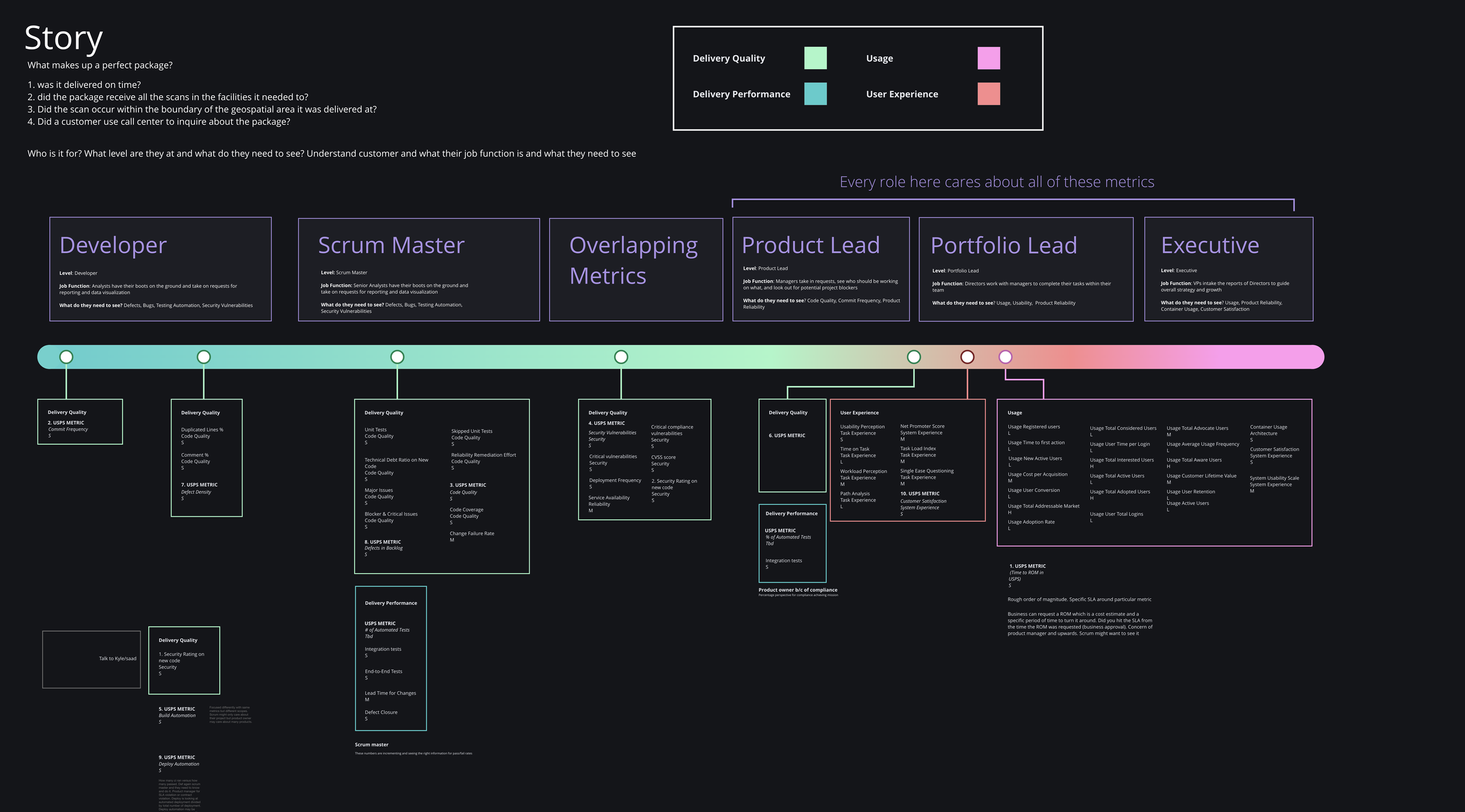Viewport: 1465px width, 812px height.
Task: Select the Executive role card
Action: (x=1228, y=269)
